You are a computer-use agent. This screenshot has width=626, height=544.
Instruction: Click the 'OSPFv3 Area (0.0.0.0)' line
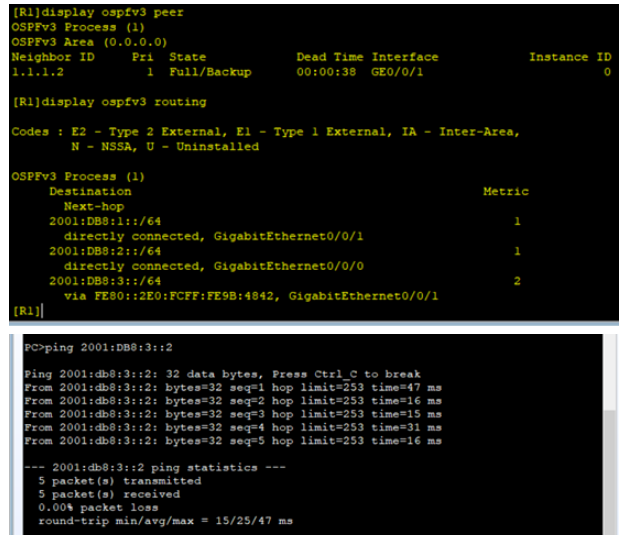[77, 42]
